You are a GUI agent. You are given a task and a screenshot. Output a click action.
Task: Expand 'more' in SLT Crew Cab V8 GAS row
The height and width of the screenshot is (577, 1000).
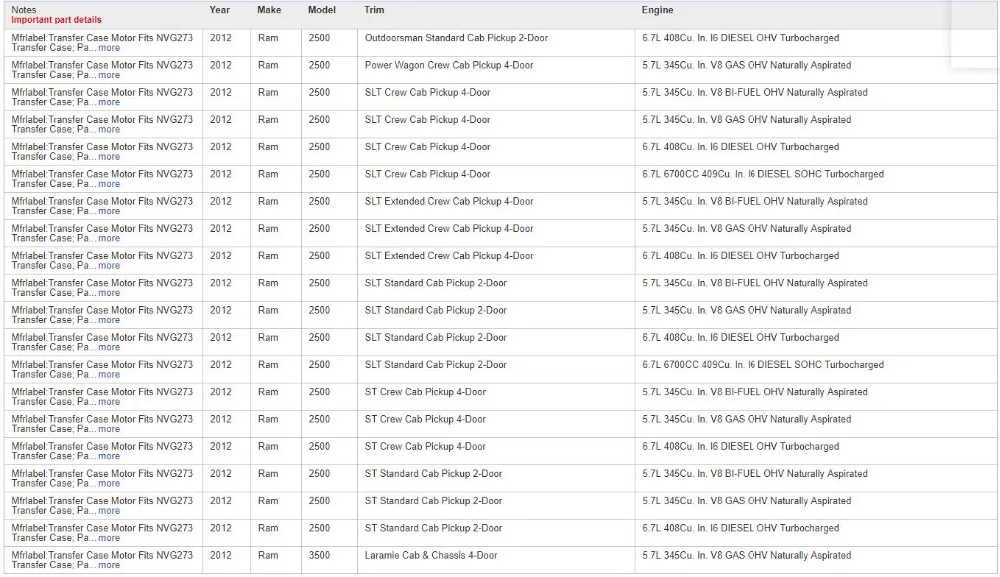[109, 129]
